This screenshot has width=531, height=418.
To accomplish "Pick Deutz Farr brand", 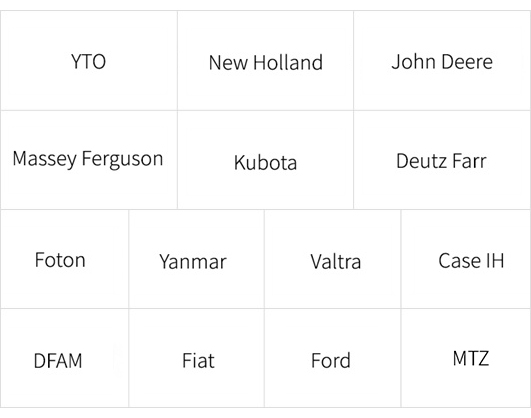I will pos(442,160).
